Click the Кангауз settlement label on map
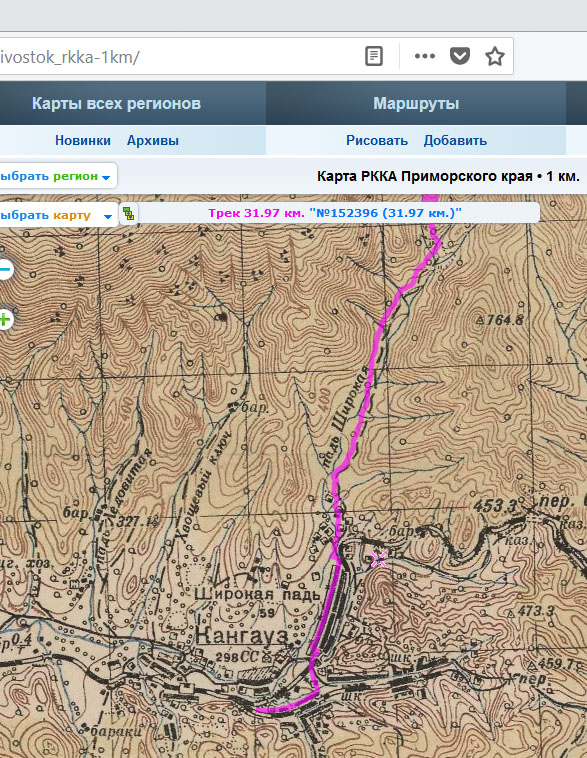 (x=242, y=635)
